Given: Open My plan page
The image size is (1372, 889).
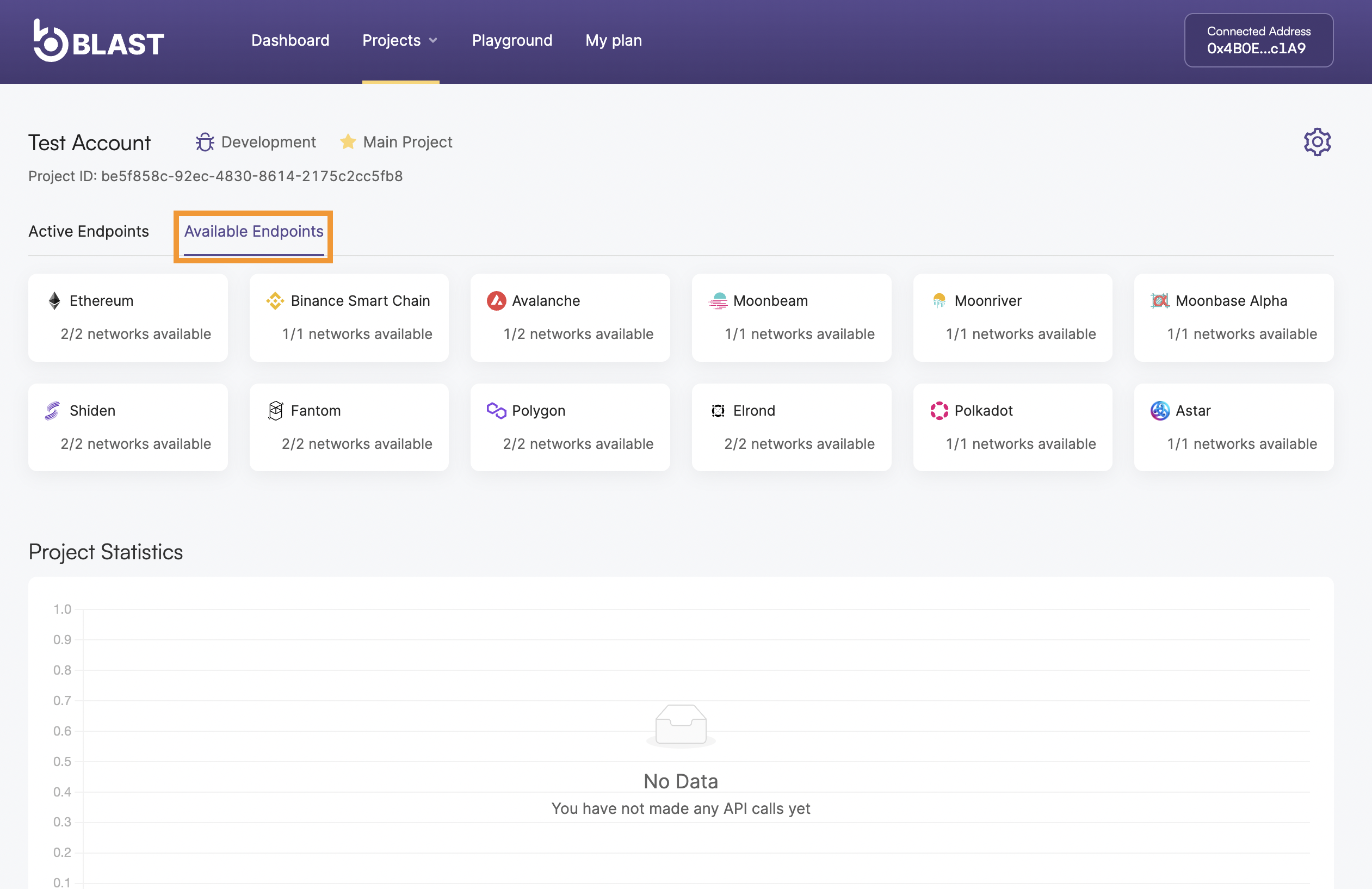Looking at the screenshot, I should [613, 40].
